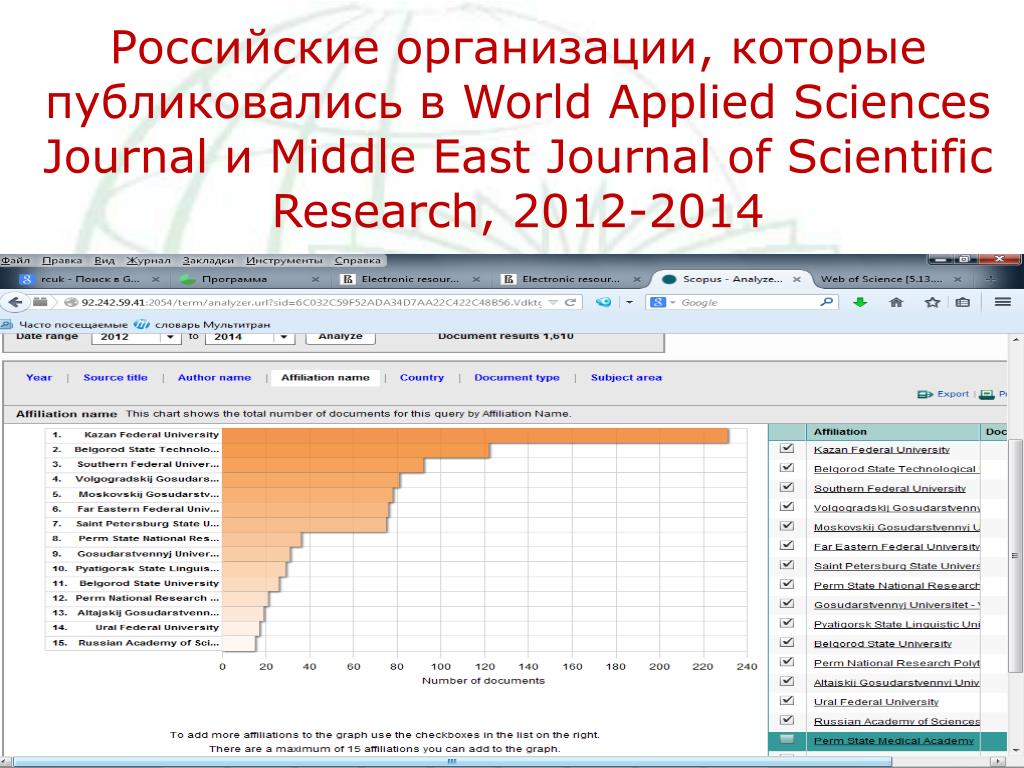The width and height of the screenshot is (1024, 768).
Task: Uncheck Southern Federal University checkbox
Action: point(787,487)
